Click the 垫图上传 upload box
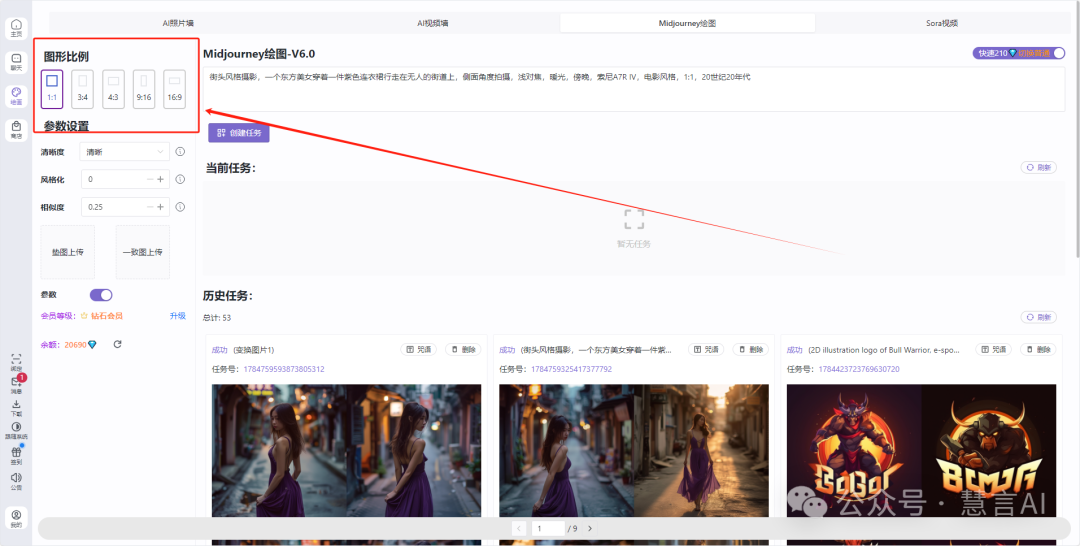 67,252
